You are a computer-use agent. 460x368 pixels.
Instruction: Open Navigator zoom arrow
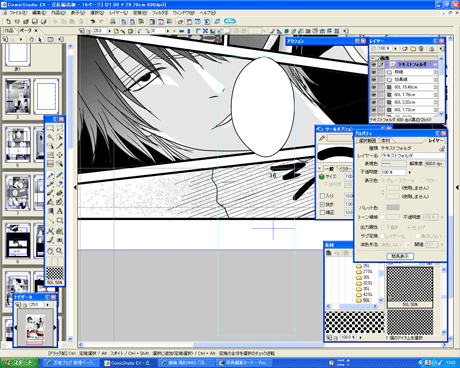[x=47, y=305]
